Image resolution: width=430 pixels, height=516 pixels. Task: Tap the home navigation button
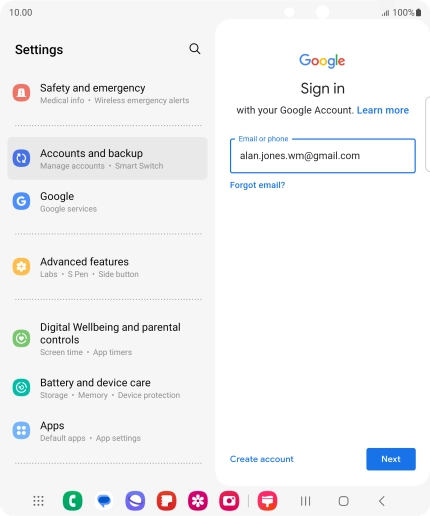344,501
